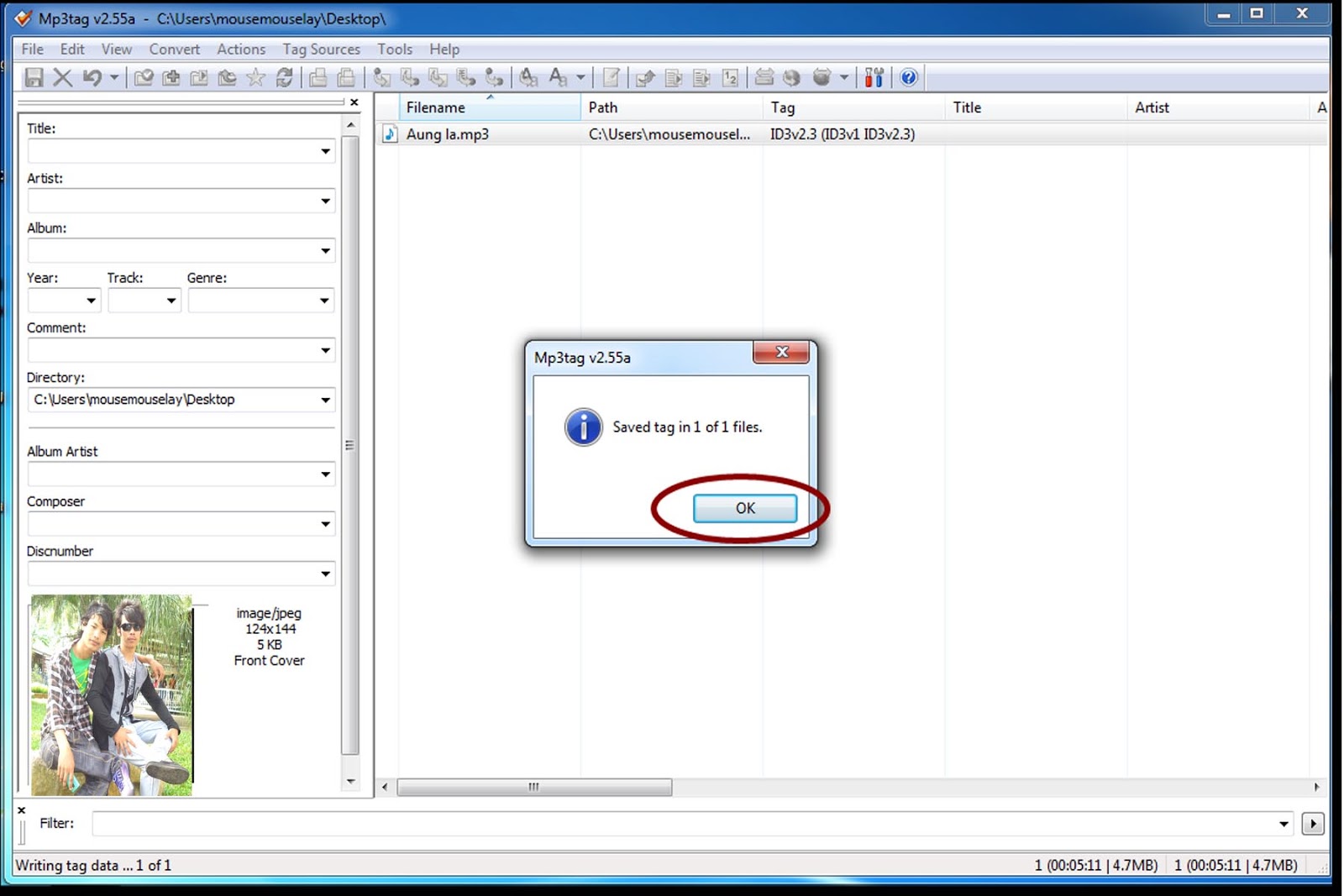Click the Save tag floppy disk icon
The width and height of the screenshot is (1344, 896).
point(34,78)
